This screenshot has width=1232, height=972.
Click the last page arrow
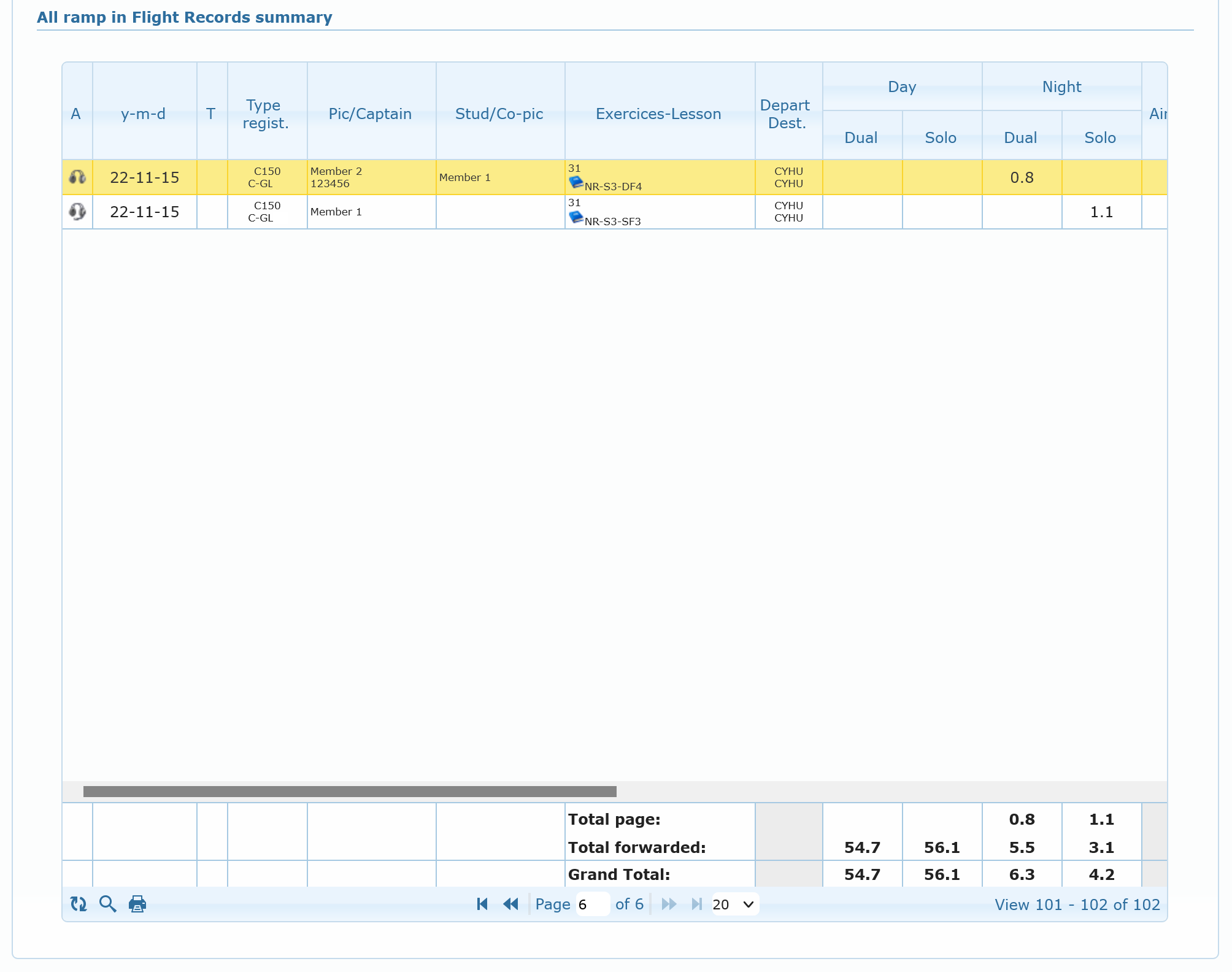[x=696, y=904]
